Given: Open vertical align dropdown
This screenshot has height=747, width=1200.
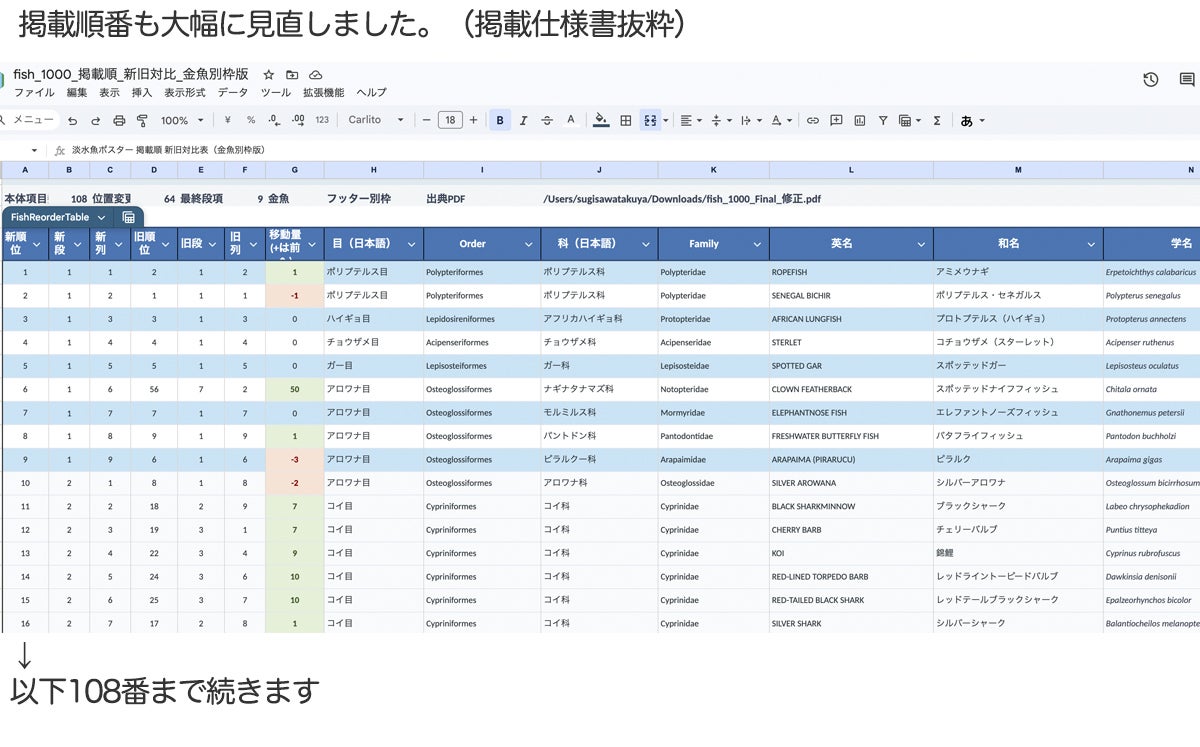Looking at the screenshot, I should [720, 120].
